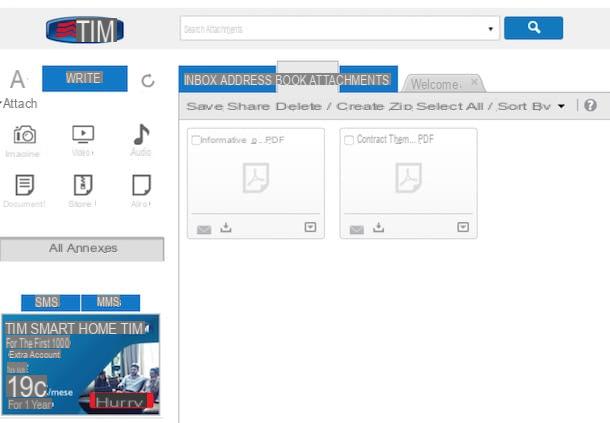Switch to the Inbox tab
The height and width of the screenshot is (423, 610).
[x=200, y=80]
